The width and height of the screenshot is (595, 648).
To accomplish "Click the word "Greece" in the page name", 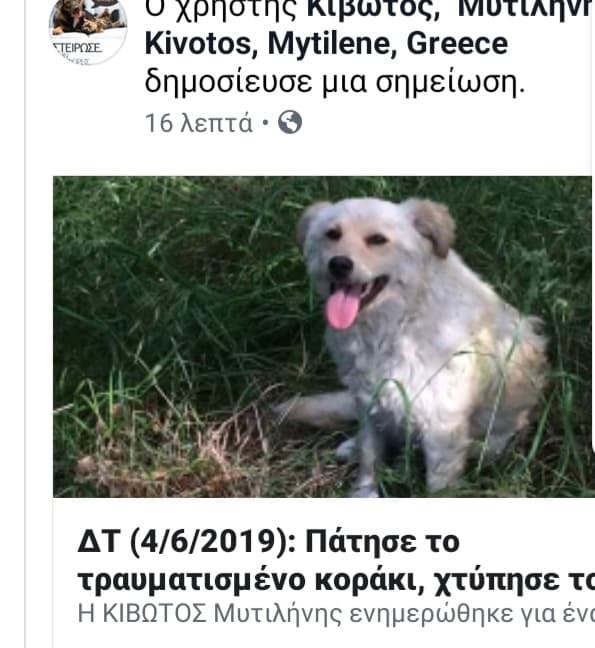I will 457,43.
